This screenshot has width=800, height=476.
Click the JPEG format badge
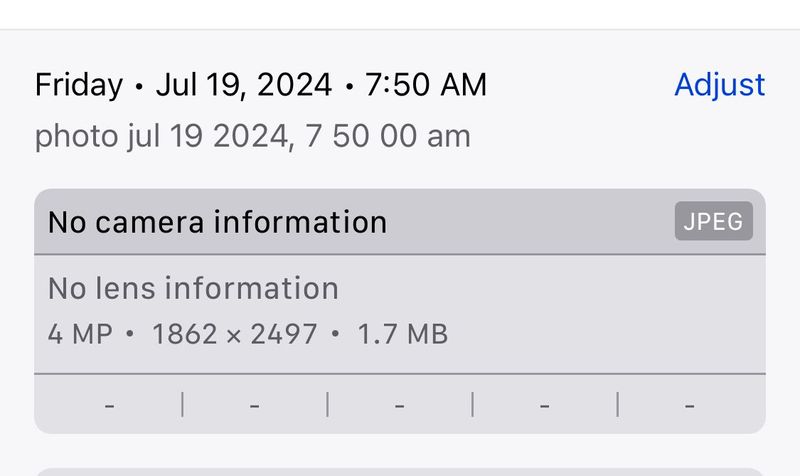click(x=713, y=222)
